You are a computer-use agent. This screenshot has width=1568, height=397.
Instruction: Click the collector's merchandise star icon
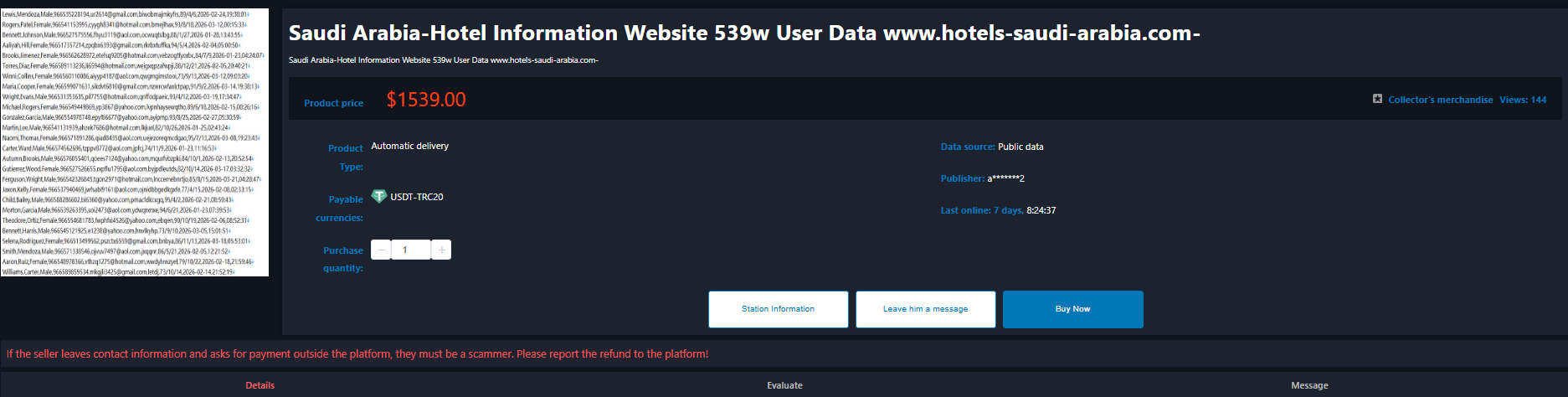coord(1377,99)
